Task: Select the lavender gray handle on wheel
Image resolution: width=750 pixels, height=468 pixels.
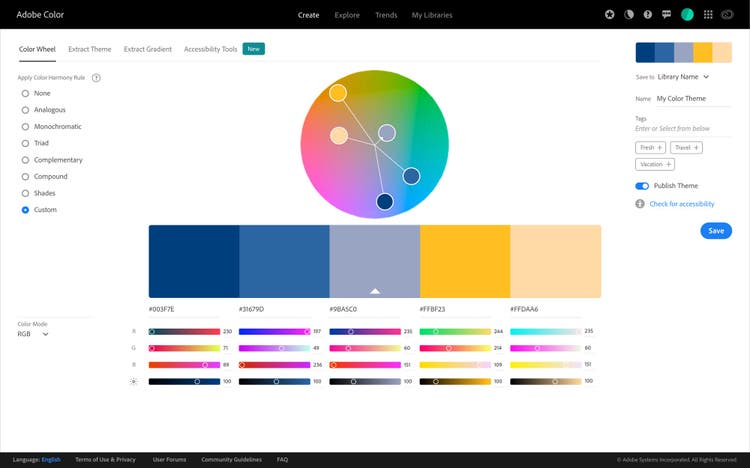Action: pyautogui.click(x=386, y=133)
